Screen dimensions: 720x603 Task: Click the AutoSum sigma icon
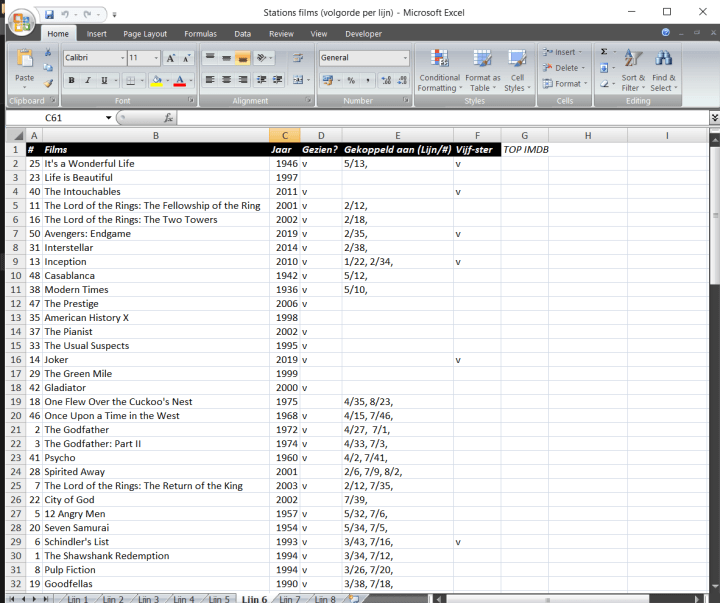point(605,52)
